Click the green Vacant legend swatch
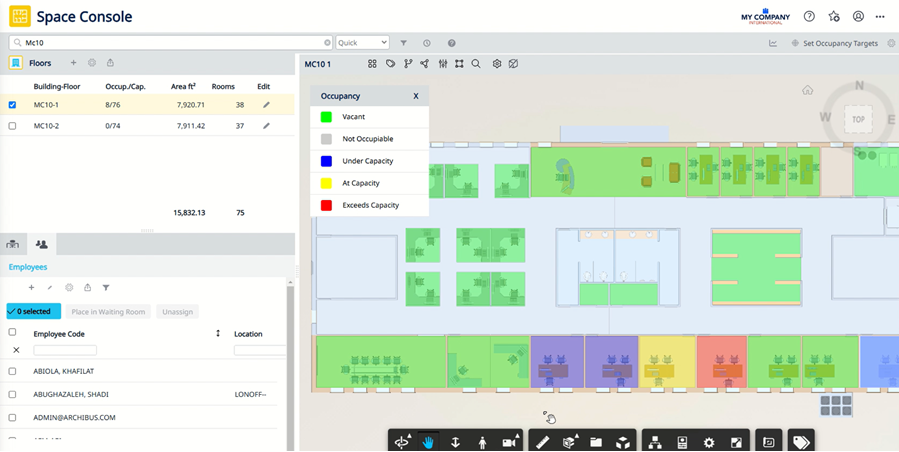Viewport: 899px width, 452px height. coord(326,116)
